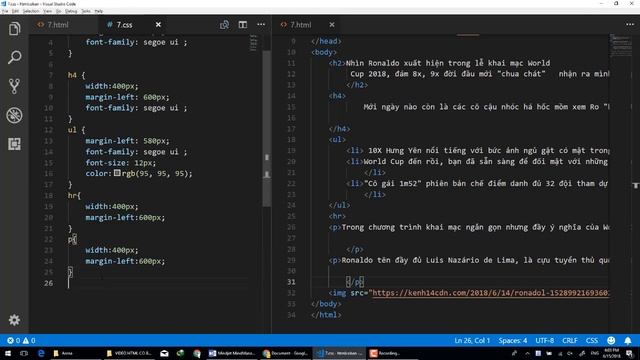Open Microsoft Edge from taskbar
Image resolution: width=640 pixels, height=360 pixels.
(x=41, y=353)
